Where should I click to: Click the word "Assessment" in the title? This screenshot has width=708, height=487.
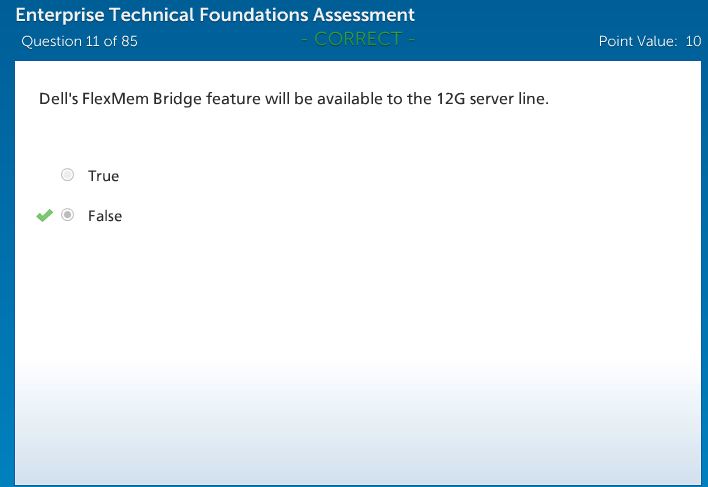click(x=363, y=15)
